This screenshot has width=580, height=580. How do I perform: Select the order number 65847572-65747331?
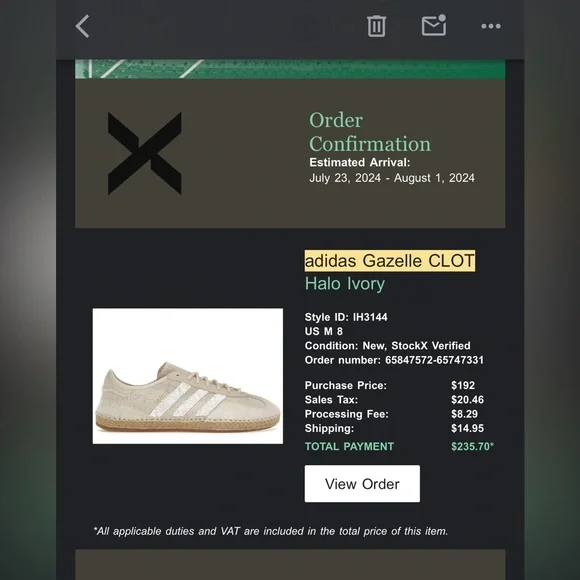[x=434, y=360]
